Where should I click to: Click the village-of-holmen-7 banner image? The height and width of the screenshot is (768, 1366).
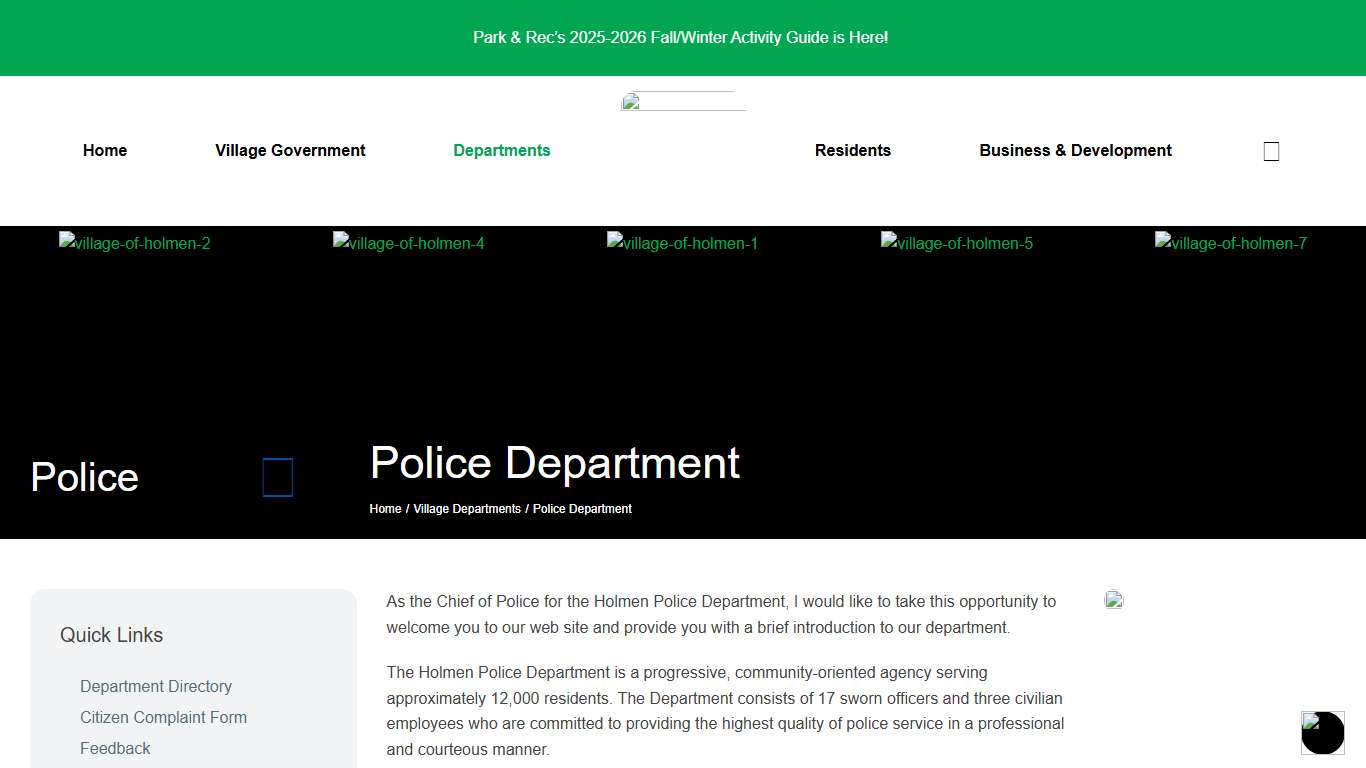coord(1230,243)
